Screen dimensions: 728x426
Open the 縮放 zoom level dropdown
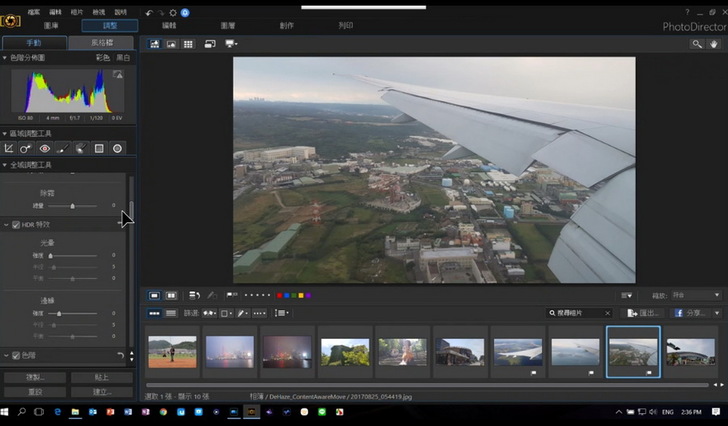point(696,296)
